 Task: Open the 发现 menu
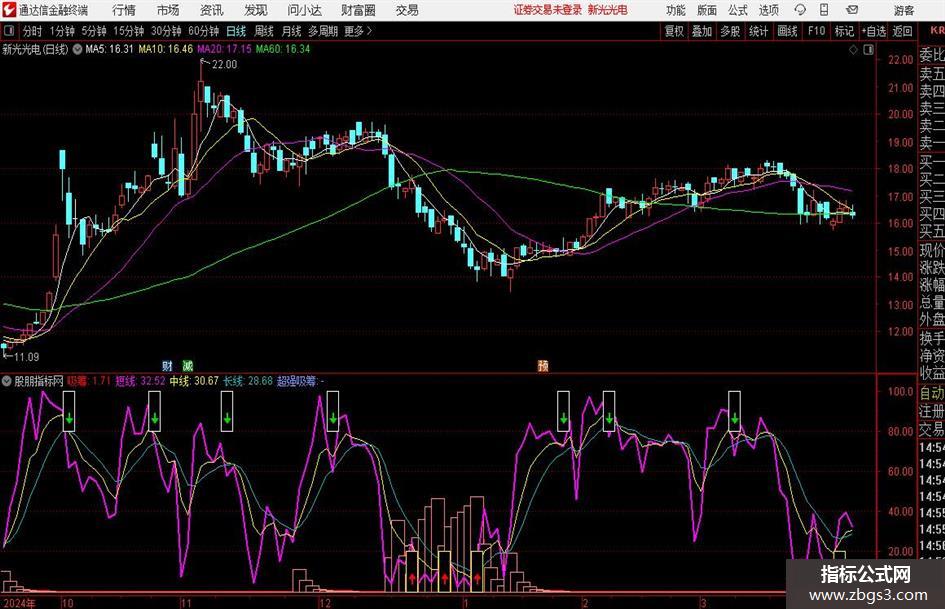(256, 10)
